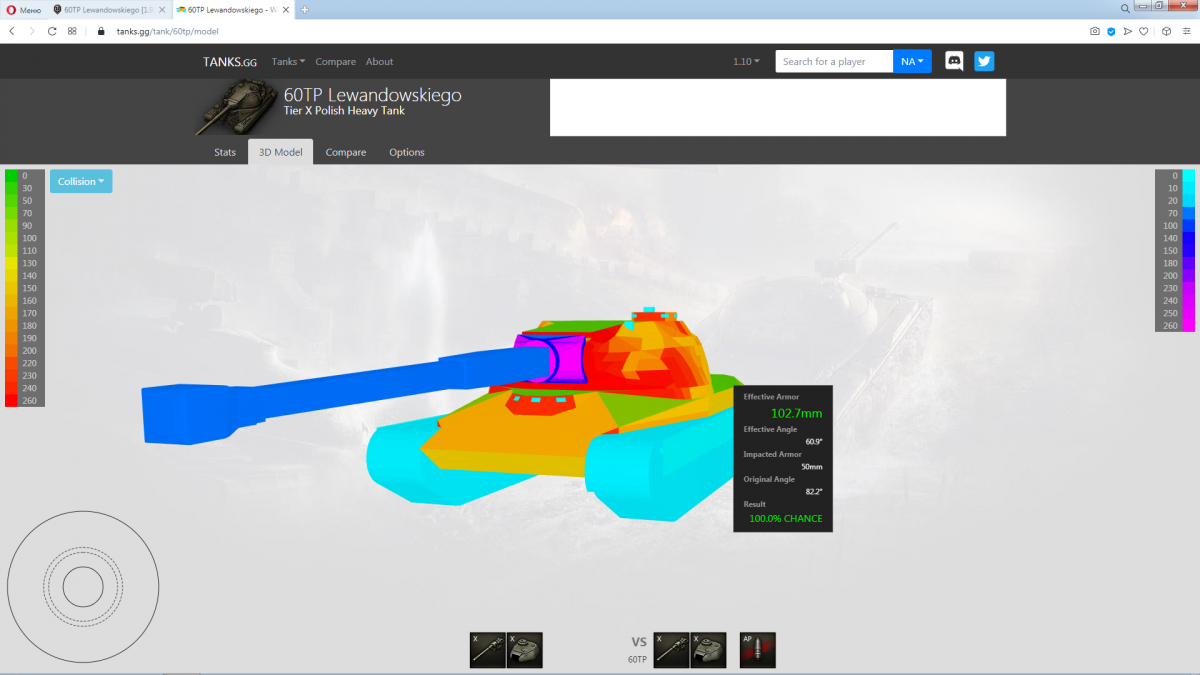Viewport: 1200px width, 675px height.
Task: Click the Discord icon in the navbar
Action: coord(954,61)
